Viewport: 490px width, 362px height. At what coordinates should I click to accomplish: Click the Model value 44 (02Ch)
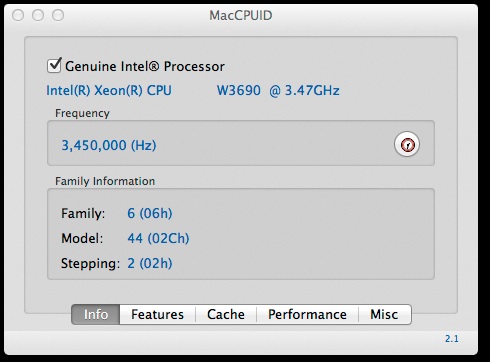(x=158, y=238)
